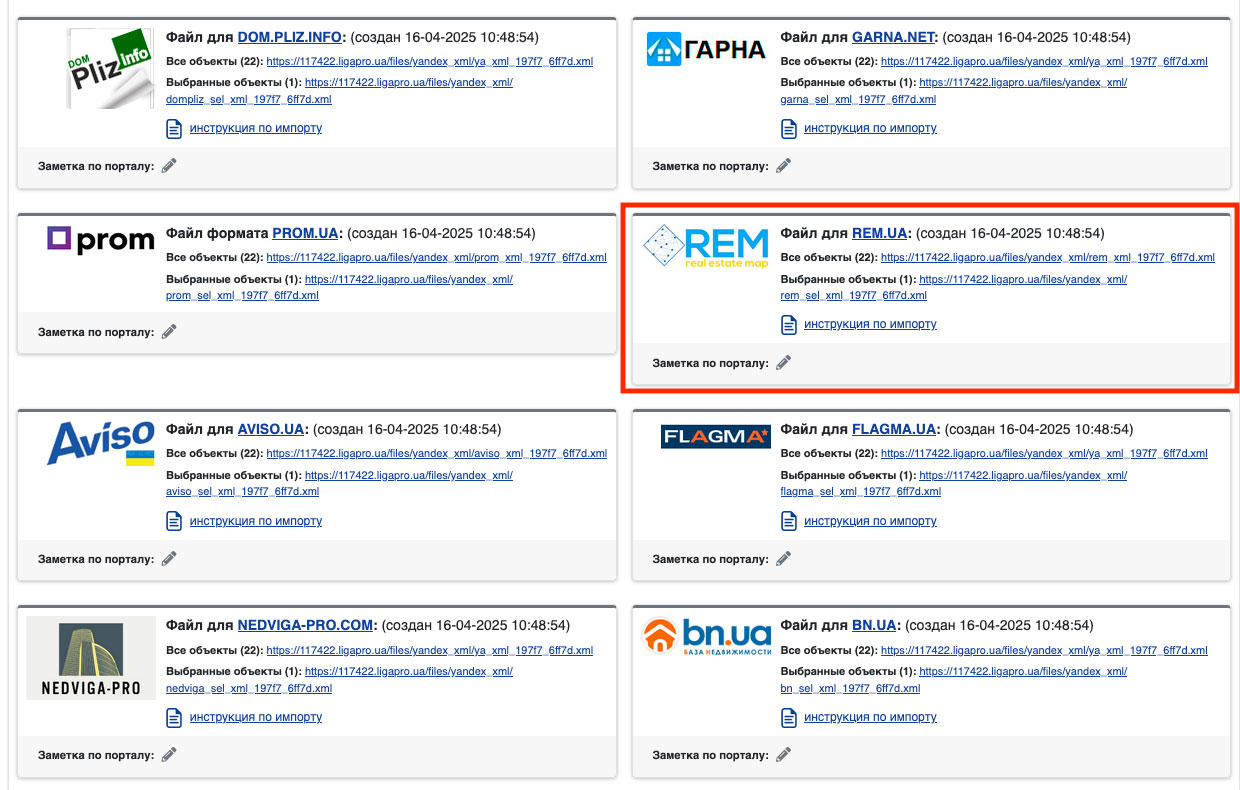
Task: Edit the portal note pencil for BN.UA
Action: point(784,755)
